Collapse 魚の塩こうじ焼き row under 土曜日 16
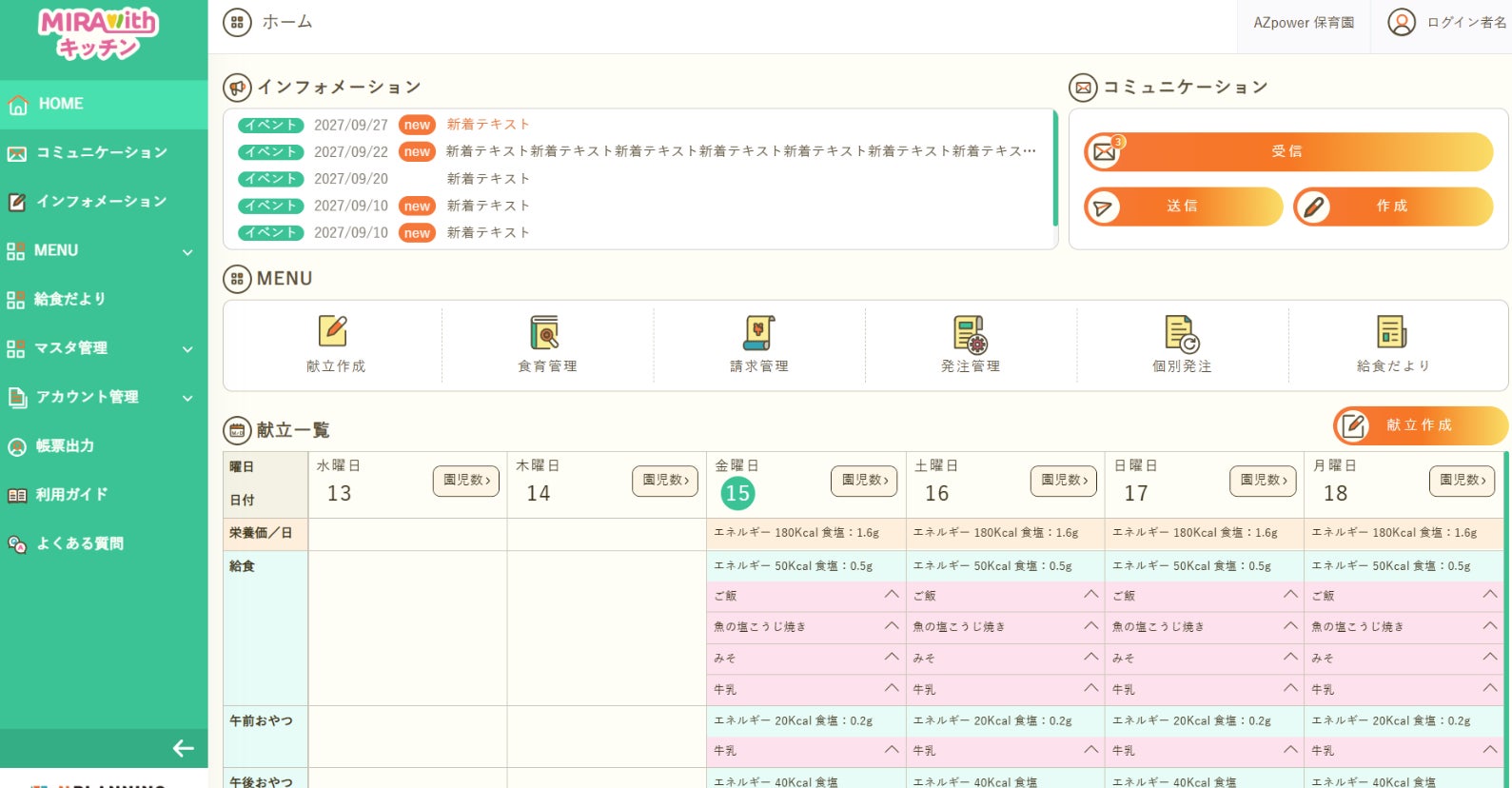 (x=1091, y=626)
